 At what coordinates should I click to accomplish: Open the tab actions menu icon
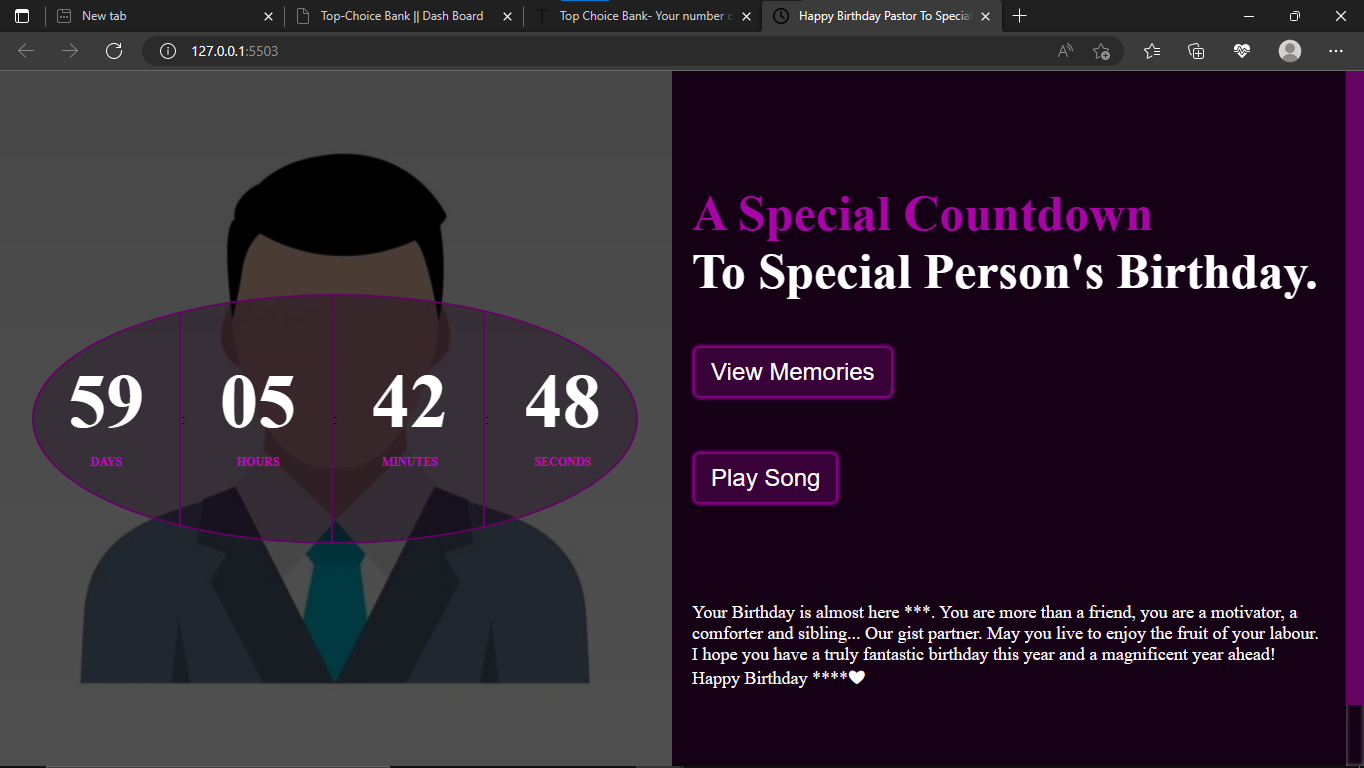click(22, 16)
